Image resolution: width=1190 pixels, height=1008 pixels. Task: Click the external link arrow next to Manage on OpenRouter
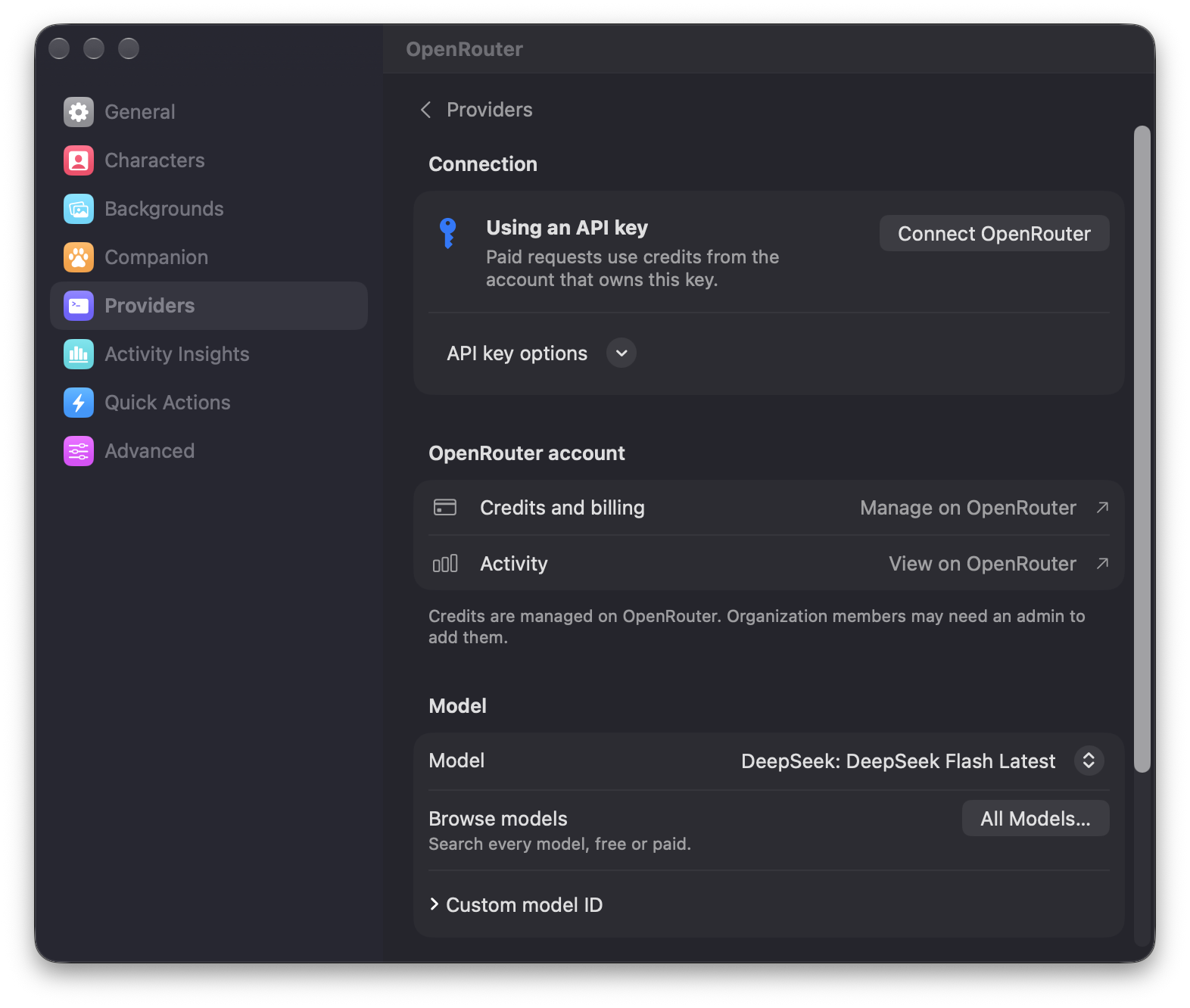pos(1102,507)
